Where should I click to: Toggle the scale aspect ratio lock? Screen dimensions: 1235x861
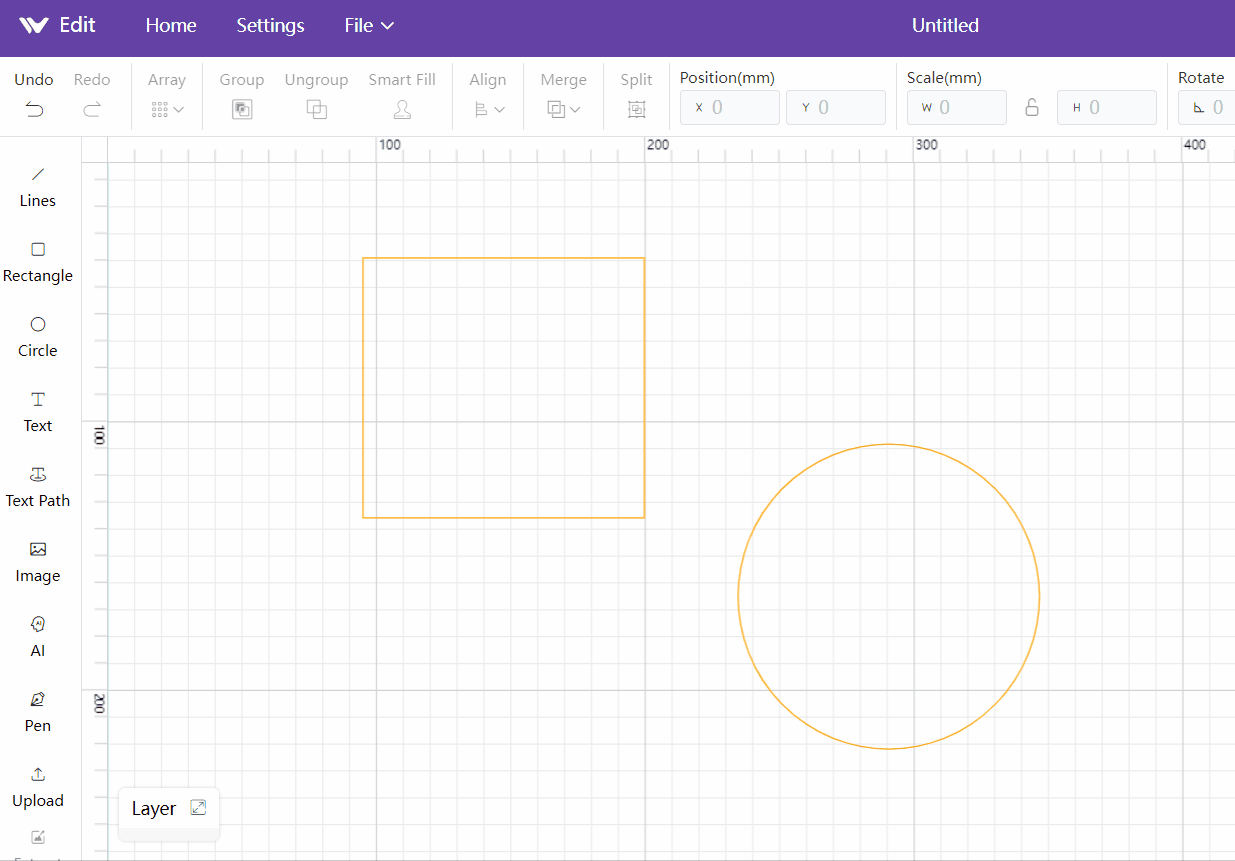click(1032, 108)
